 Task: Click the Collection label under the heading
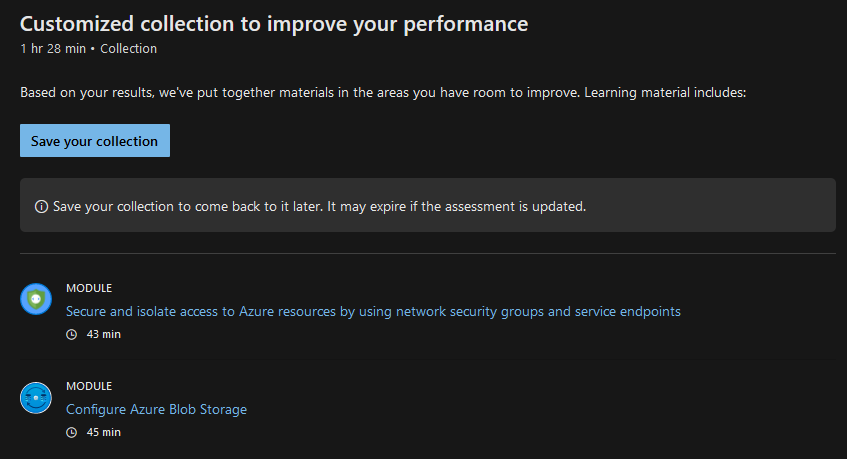tap(129, 49)
